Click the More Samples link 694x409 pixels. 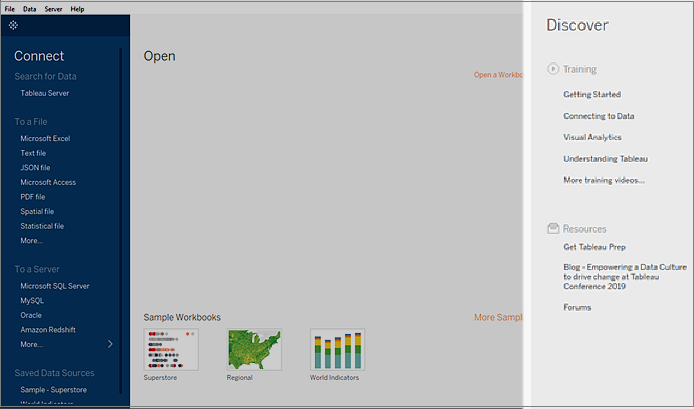point(498,317)
